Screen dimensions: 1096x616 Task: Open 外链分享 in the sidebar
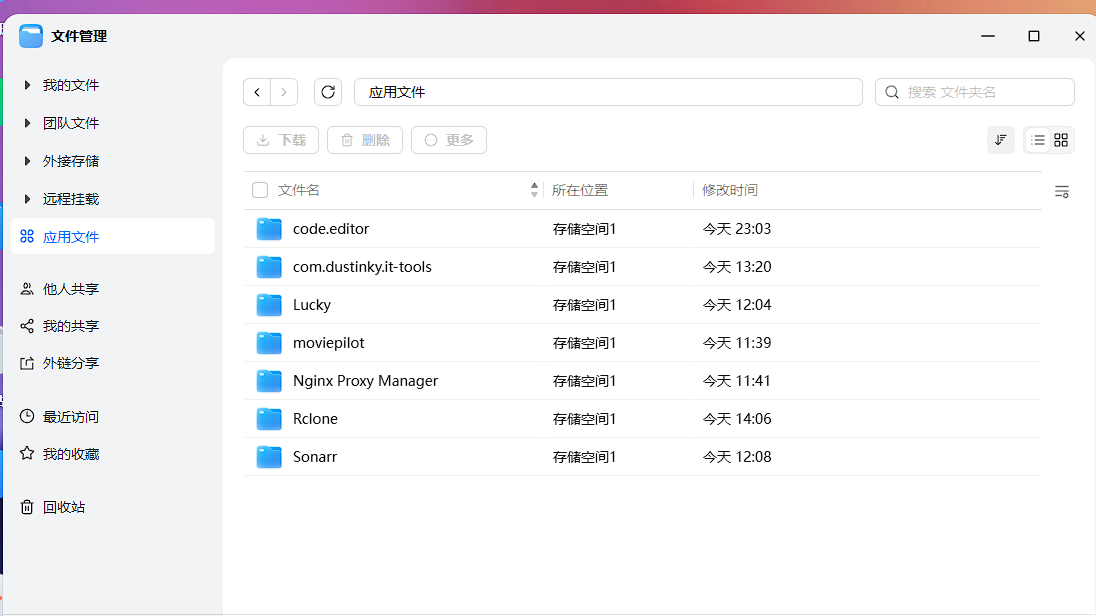click(x=70, y=363)
